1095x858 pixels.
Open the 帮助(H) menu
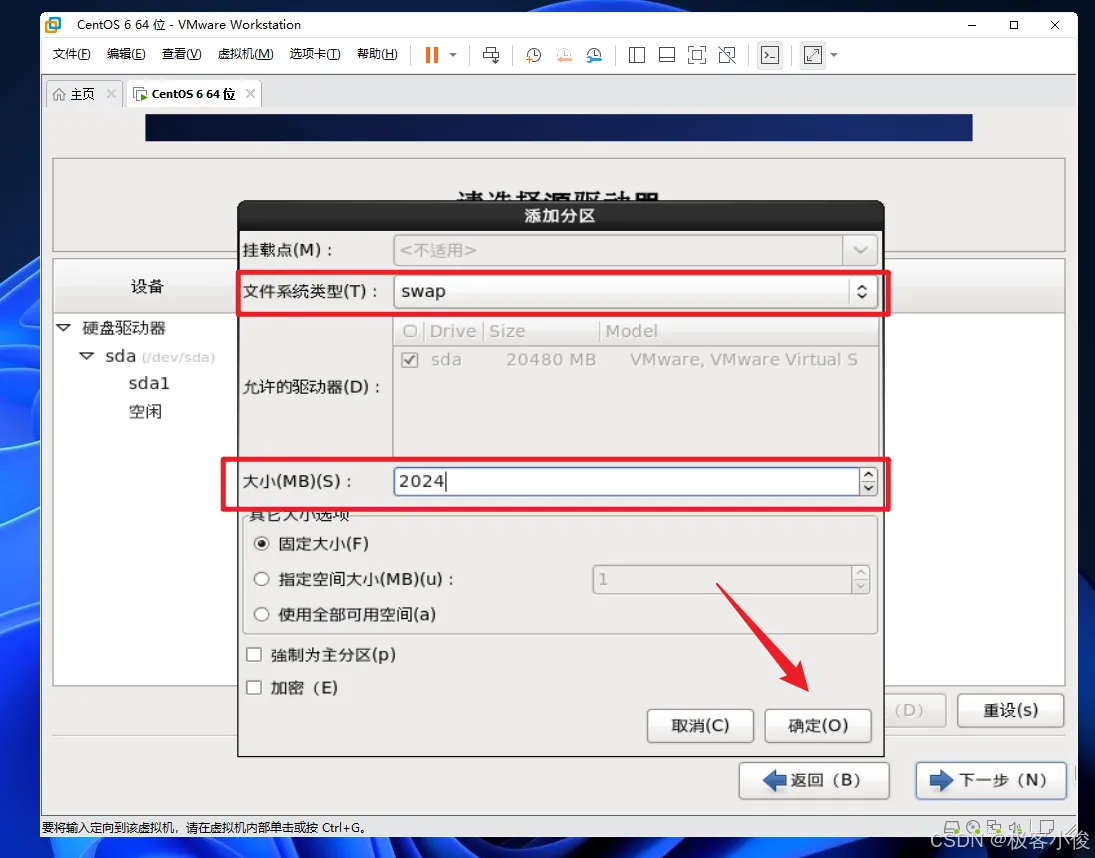377,54
